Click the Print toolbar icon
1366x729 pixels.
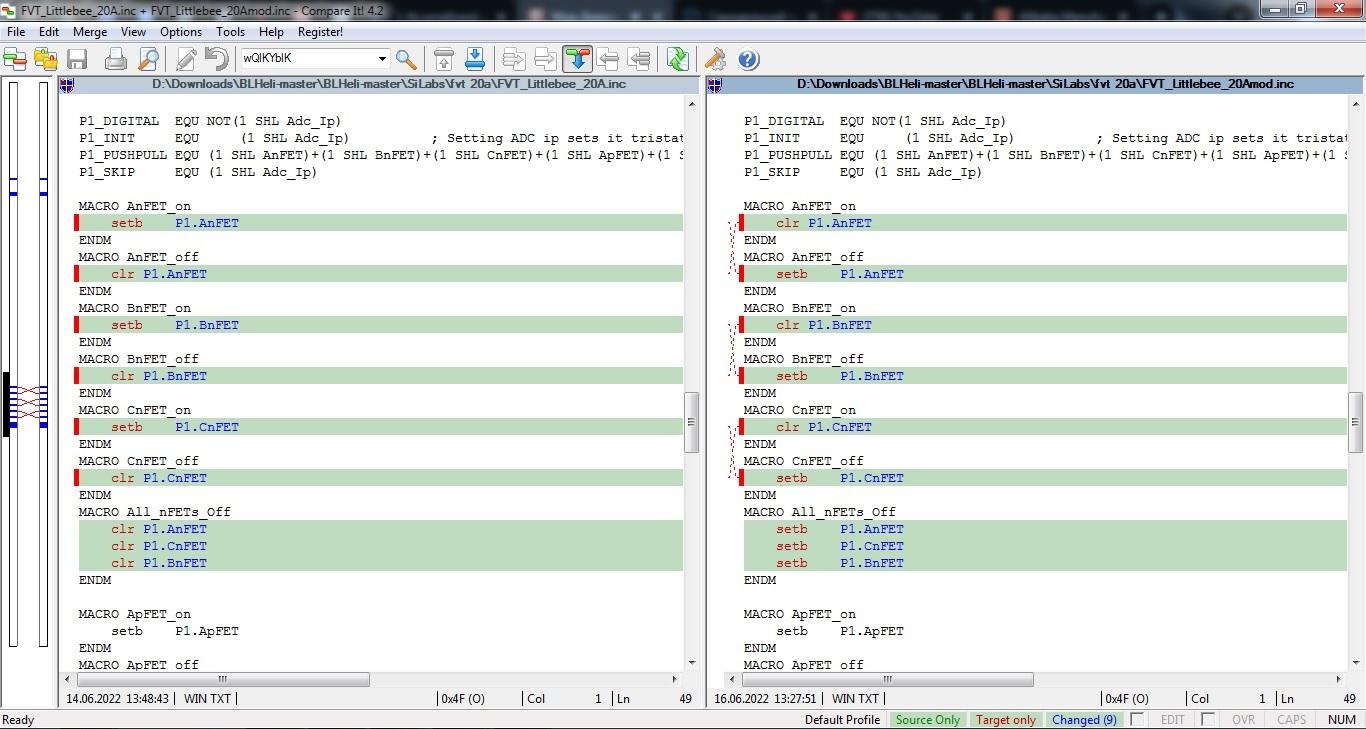[x=116, y=59]
